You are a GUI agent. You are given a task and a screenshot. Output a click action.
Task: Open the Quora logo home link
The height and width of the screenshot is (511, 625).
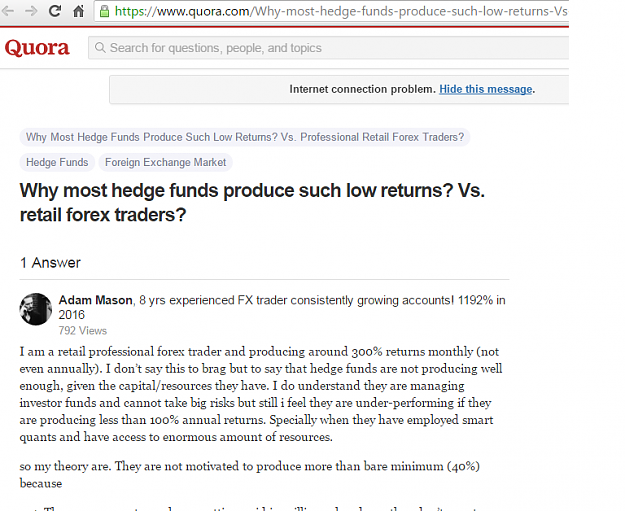[37, 48]
